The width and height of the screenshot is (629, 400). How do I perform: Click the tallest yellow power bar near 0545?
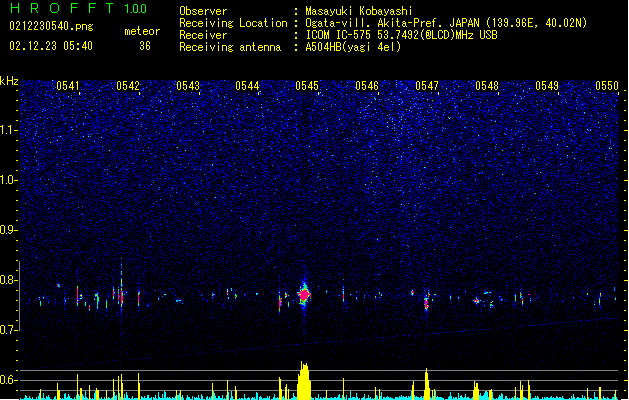pyautogui.click(x=304, y=380)
